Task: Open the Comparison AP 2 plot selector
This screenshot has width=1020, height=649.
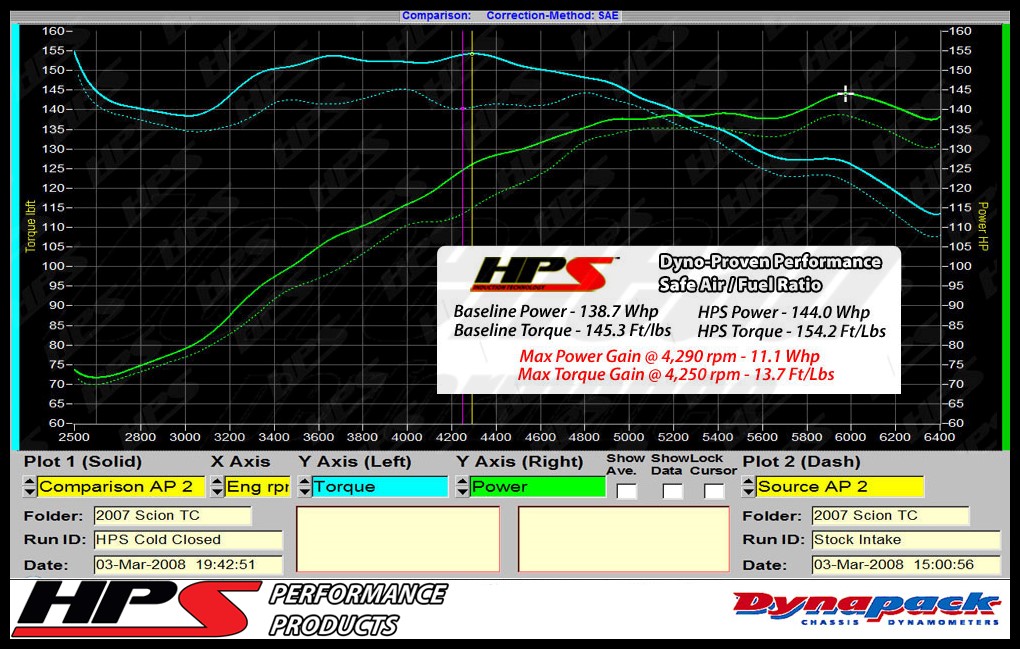Action: 121,486
